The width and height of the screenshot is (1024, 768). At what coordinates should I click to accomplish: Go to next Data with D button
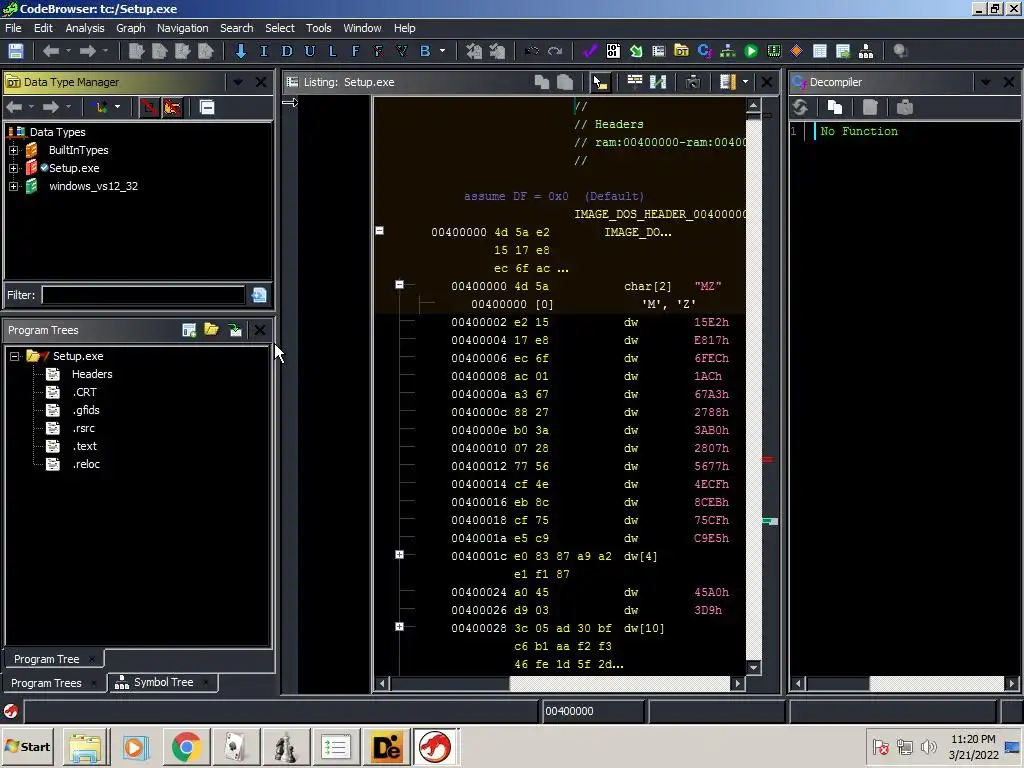coord(287,51)
